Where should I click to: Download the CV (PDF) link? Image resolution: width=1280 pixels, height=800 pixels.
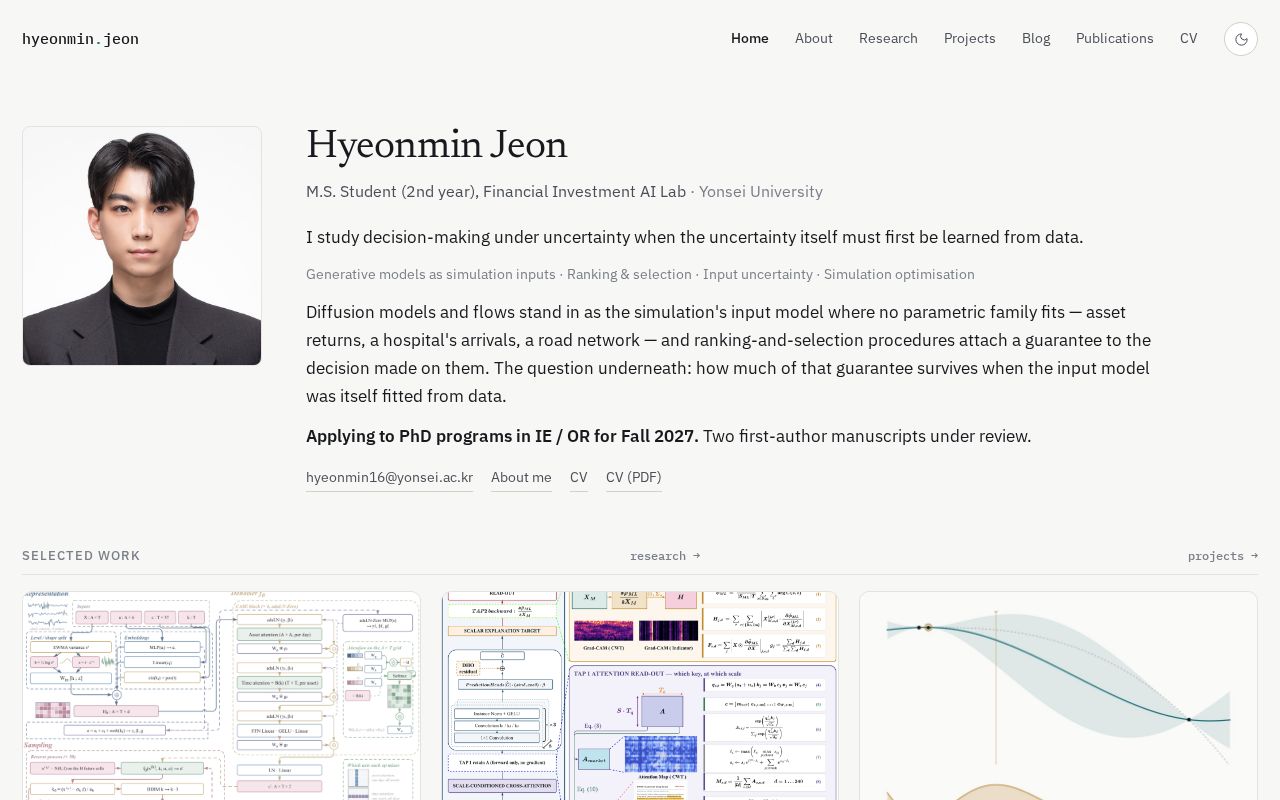click(634, 477)
